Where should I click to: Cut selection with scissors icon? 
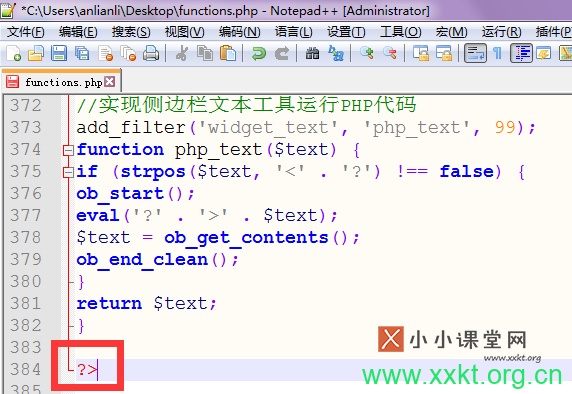click(182, 53)
